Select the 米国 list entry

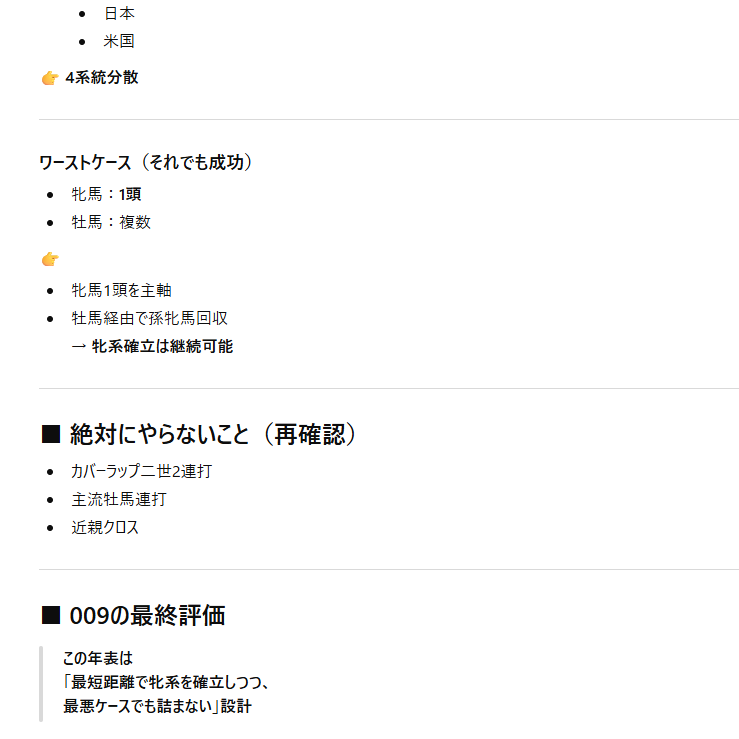119,42
